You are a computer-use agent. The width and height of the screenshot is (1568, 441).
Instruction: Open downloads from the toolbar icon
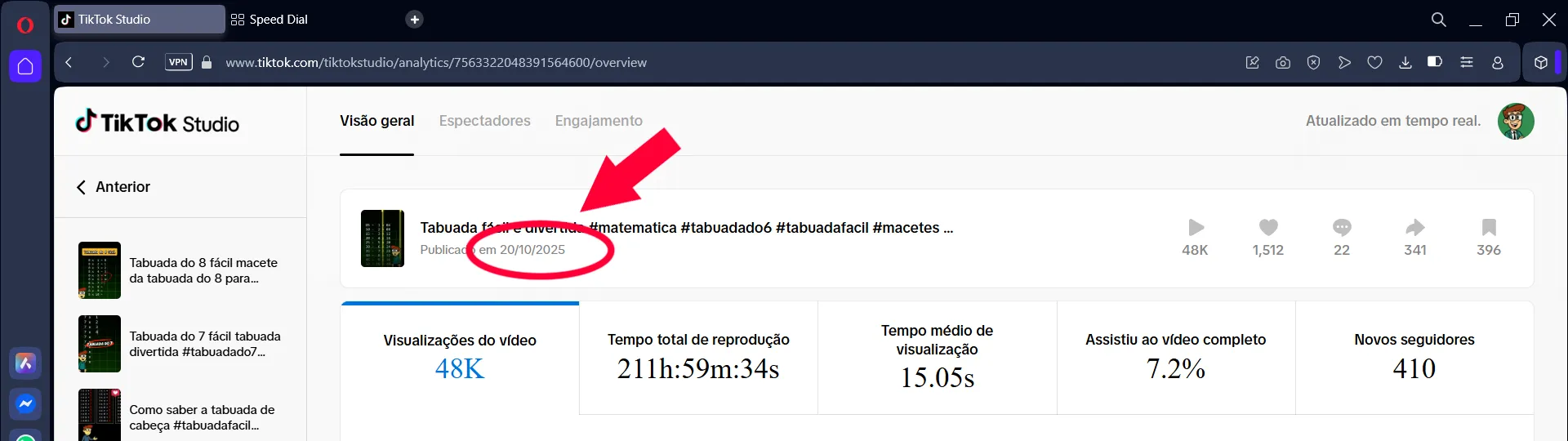coord(1405,62)
